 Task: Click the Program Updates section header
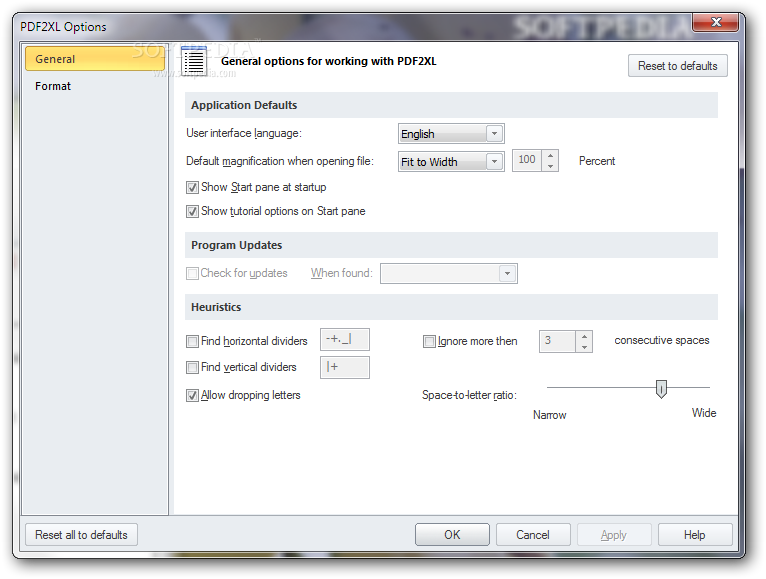coord(451,245)
